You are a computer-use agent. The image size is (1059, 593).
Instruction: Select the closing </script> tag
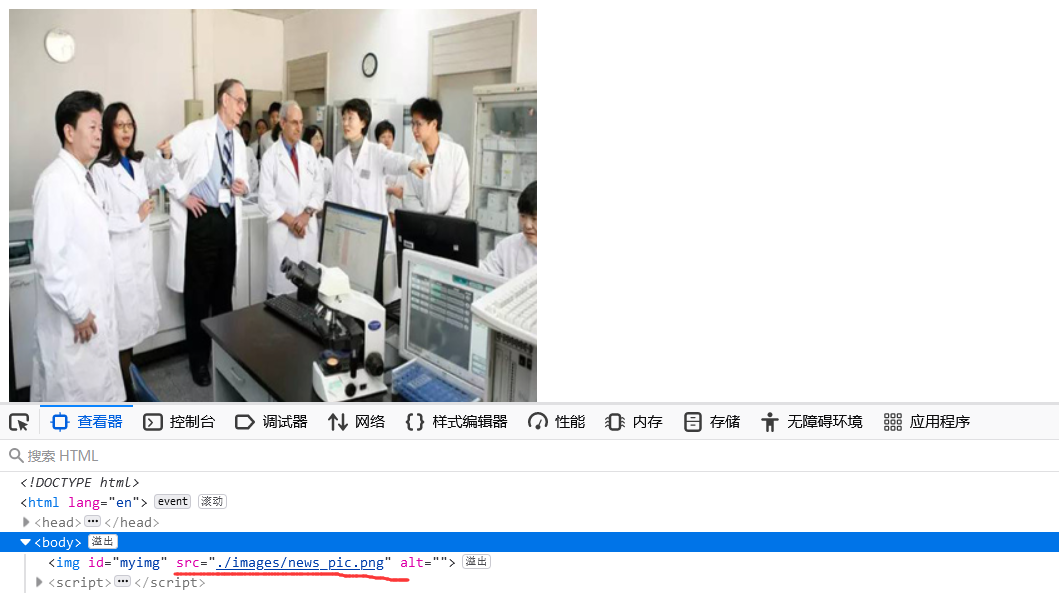[x=170, y=582]
